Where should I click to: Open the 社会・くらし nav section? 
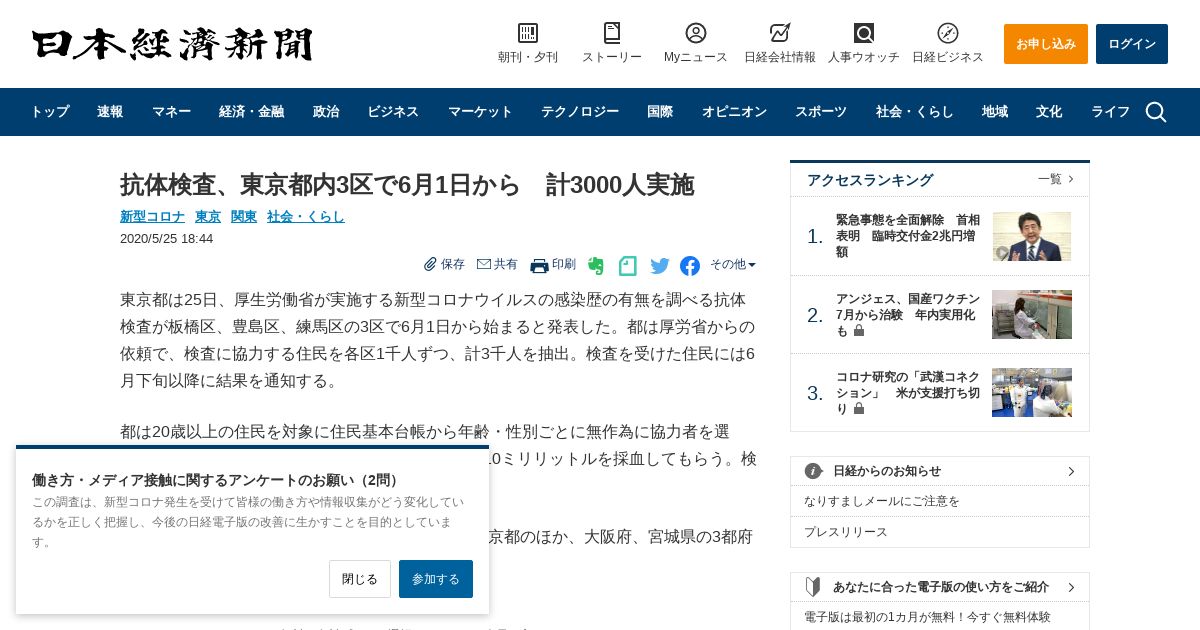[914, 112]
